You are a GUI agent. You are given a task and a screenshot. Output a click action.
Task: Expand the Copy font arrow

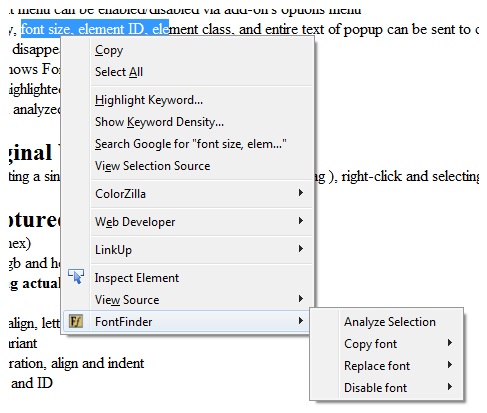click(450, 343)
